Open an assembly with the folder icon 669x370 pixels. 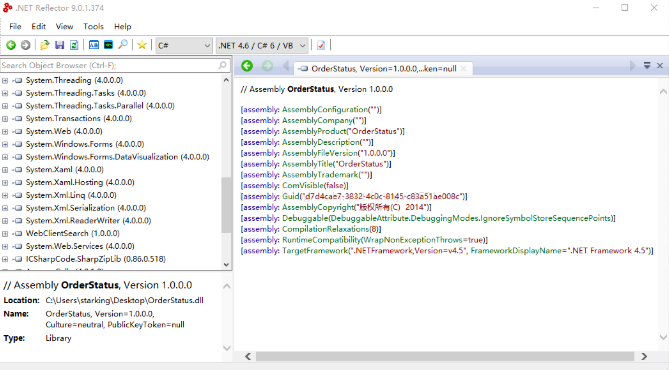tap(45, 45)
